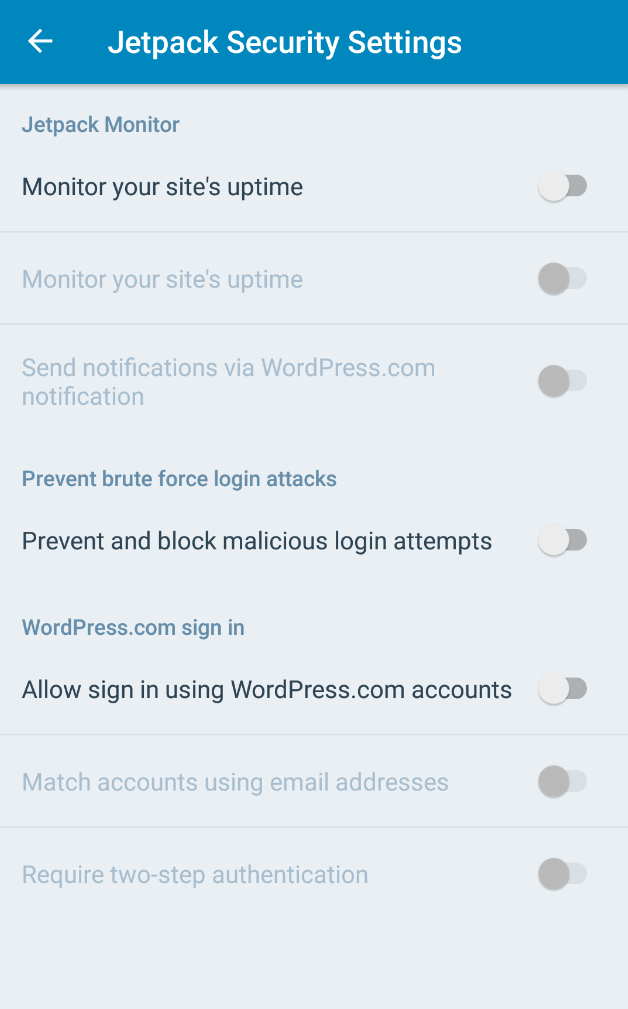The width and height of the screenshot is (628, 1009).
Task: Select the Allow sign in using WordPress.com accounts label
Action: 267,689
